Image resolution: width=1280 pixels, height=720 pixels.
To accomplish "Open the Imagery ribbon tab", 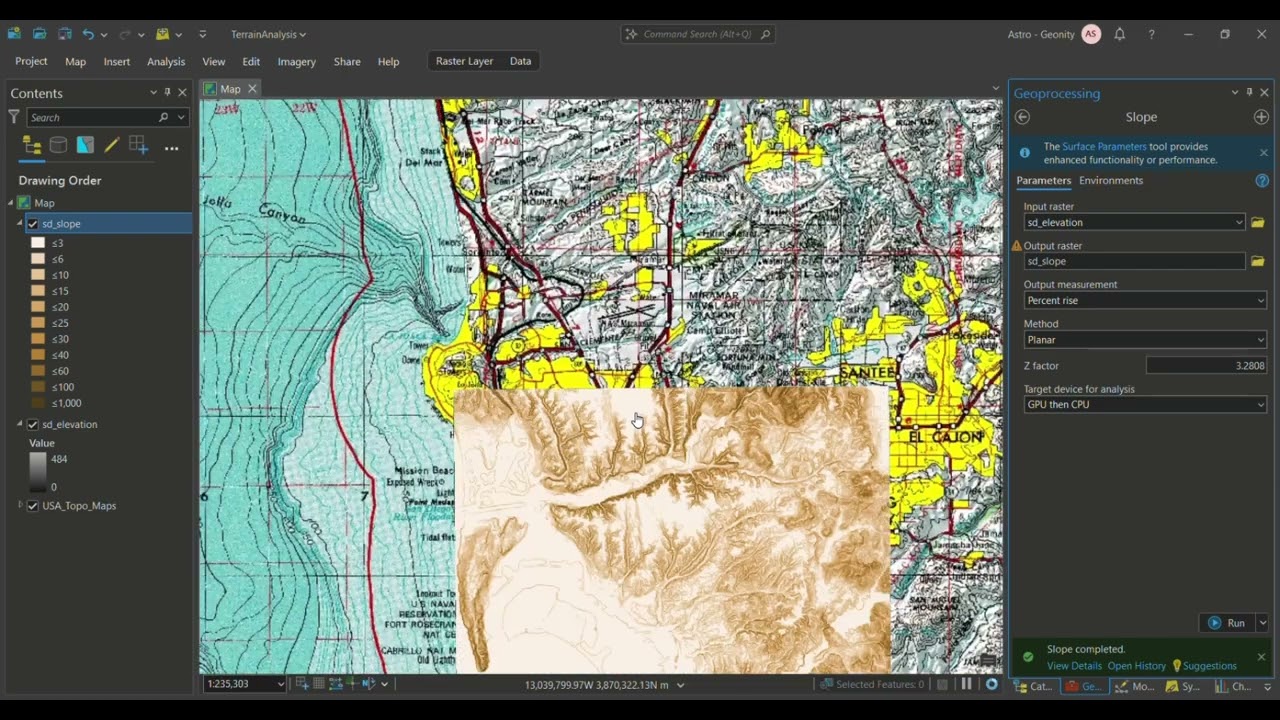I will pyautogui.click(x=296, y=61).
